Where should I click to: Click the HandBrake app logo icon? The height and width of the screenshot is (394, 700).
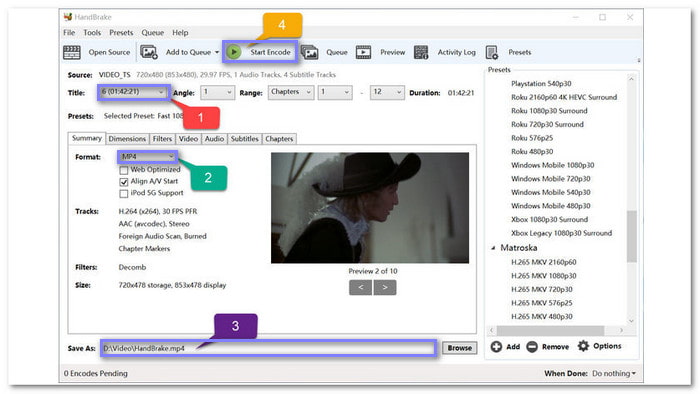click(68, 17)
